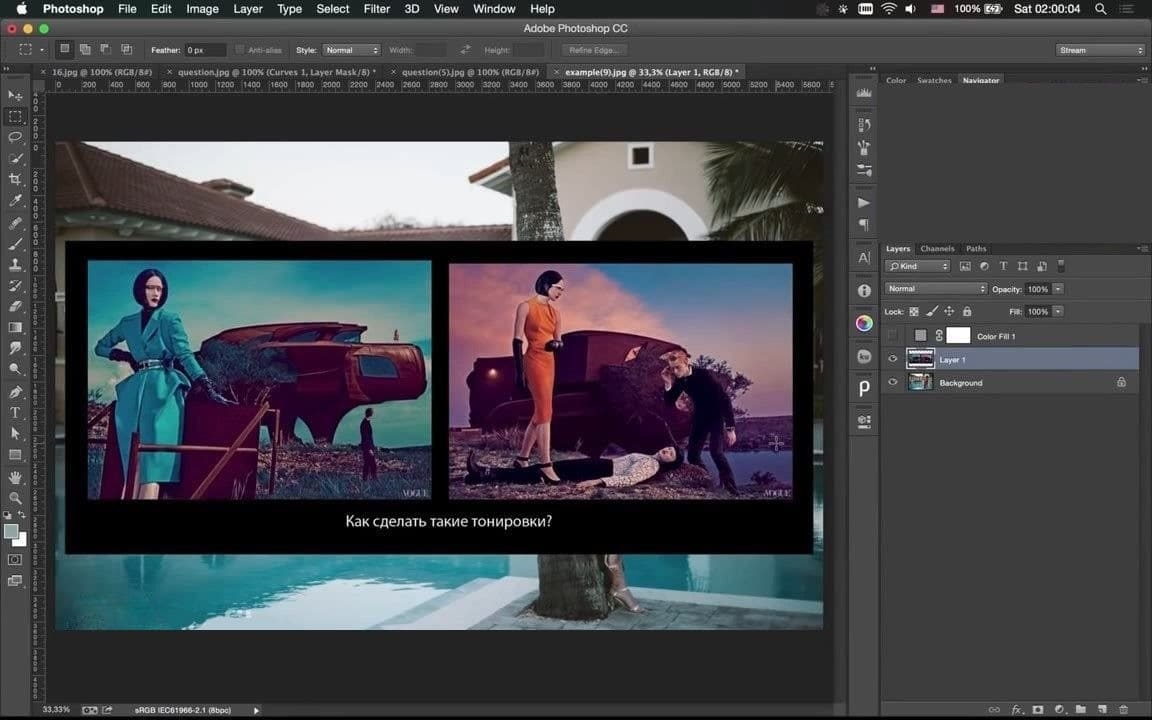Select the Horizontal Type tool
This screenshot has width=1152, height=720.
pyautogui.click(x=15, y=413)
